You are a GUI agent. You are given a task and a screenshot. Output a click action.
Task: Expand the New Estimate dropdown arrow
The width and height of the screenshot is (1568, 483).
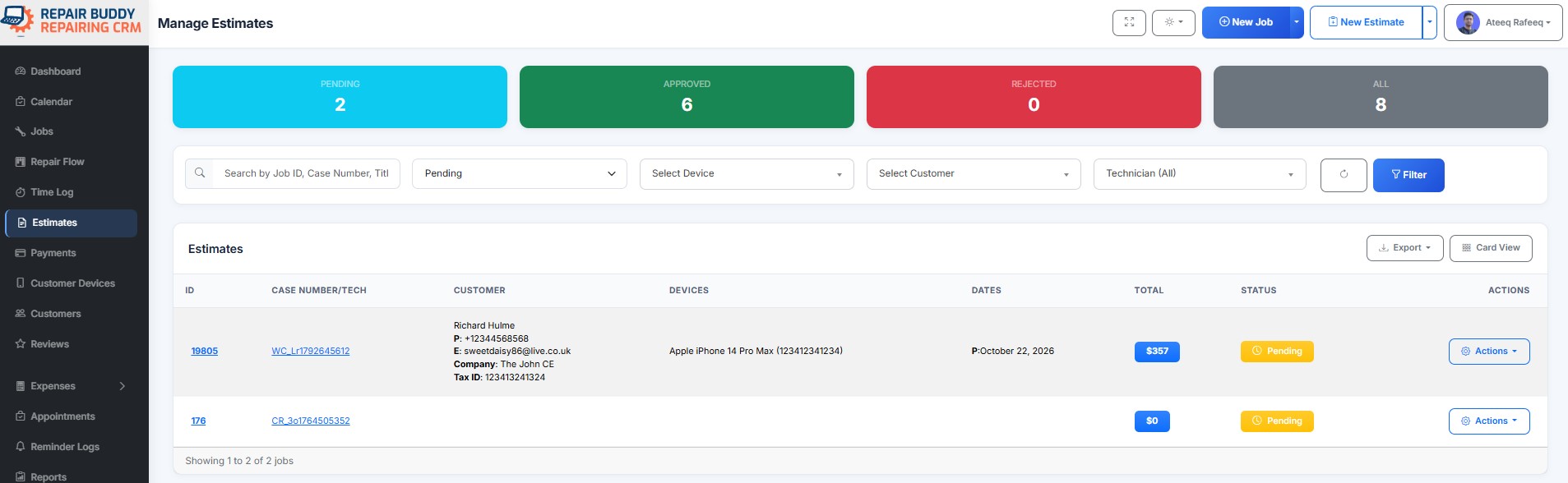(x=1430, y=23)
